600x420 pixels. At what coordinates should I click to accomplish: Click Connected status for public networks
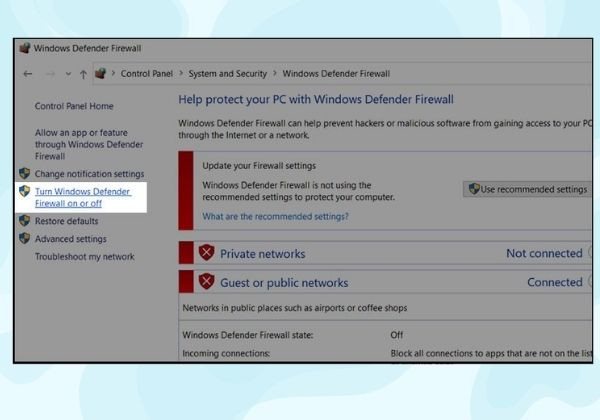pyautogui.click(x=555, y=282)
